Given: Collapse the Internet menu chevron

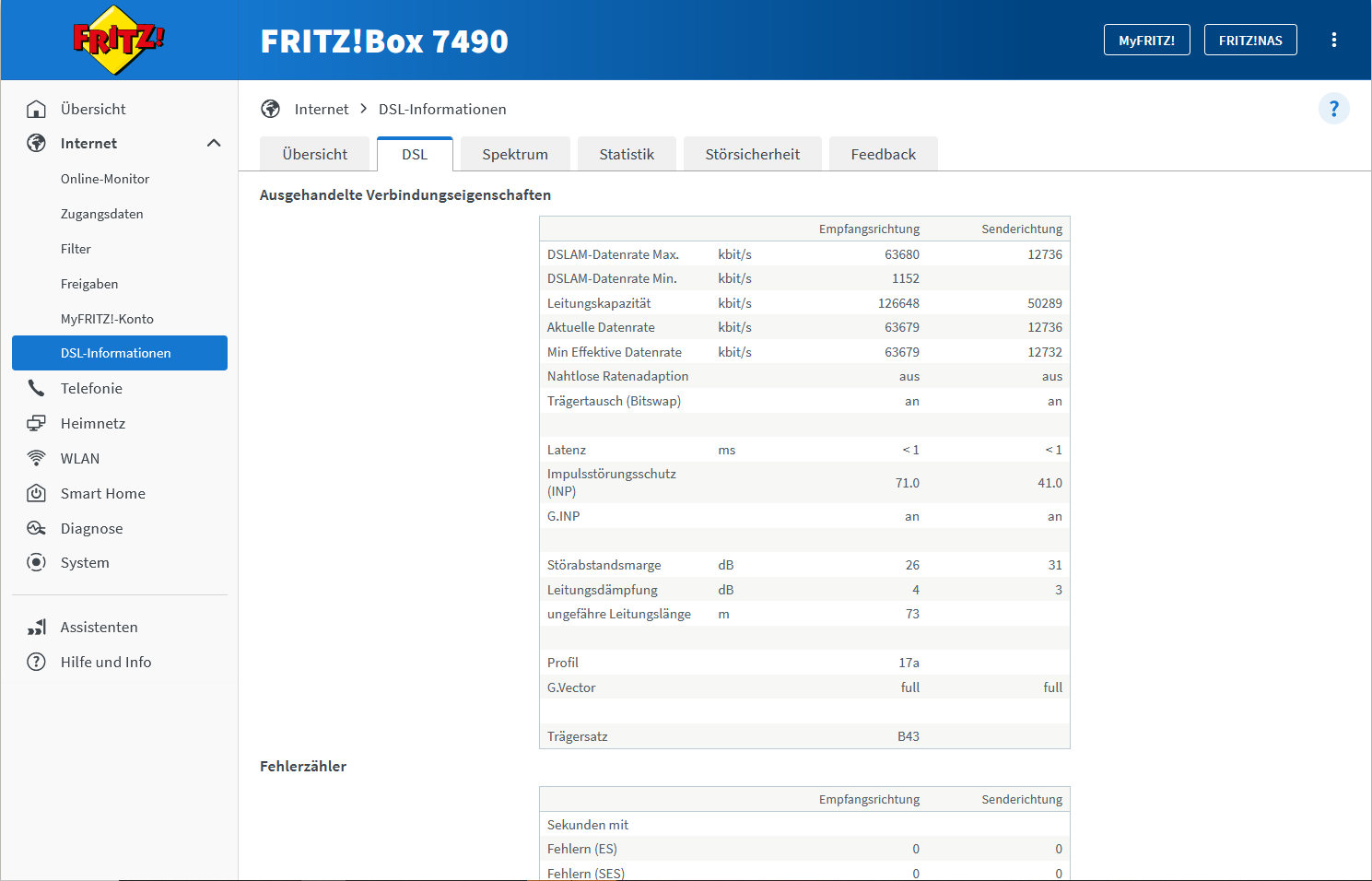Looking at the screenshot, I should (x=214, y=143).
